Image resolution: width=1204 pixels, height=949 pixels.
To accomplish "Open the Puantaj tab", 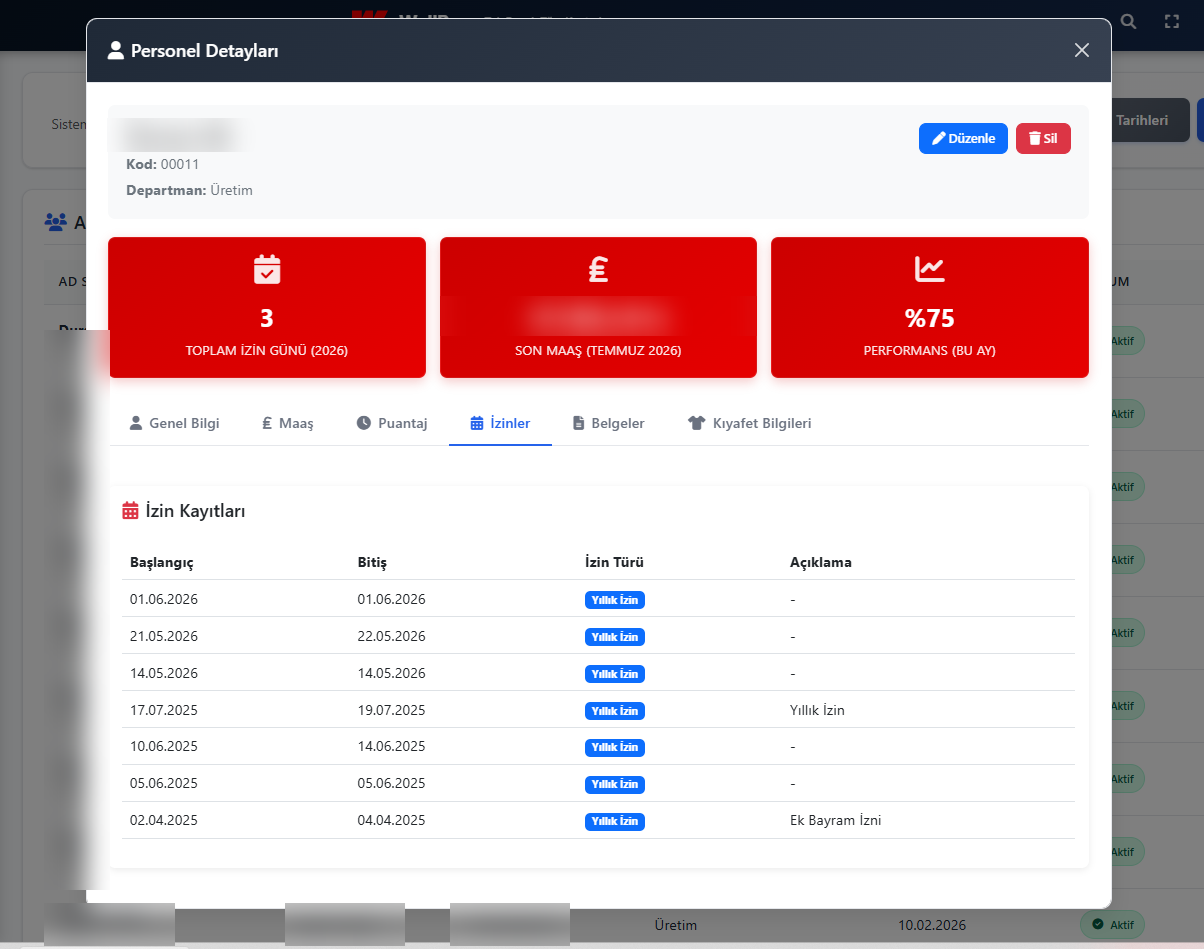I will 392,423.
